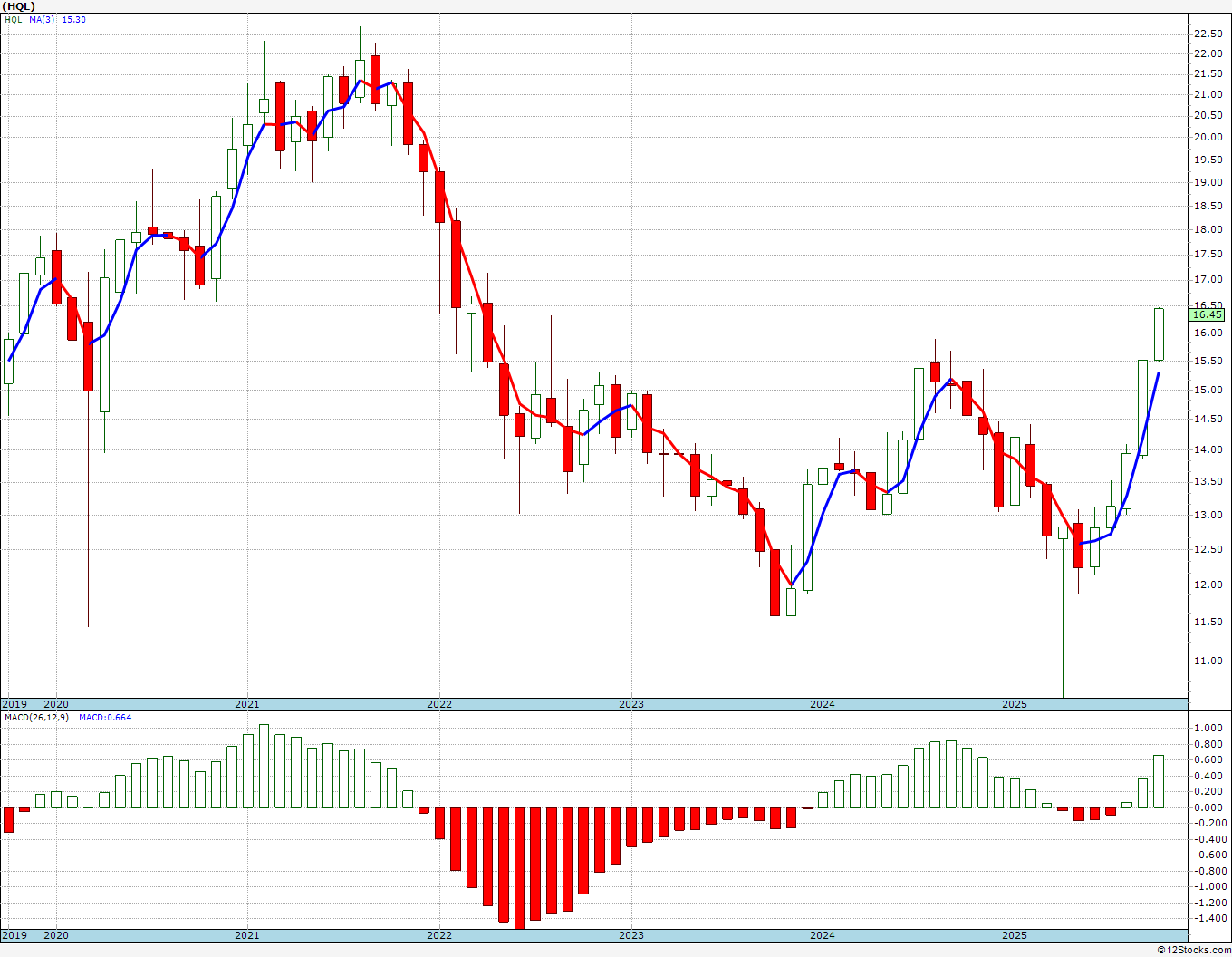
Task: Click the 16.45 current price tag
Action: click(x=1208, y=314)
